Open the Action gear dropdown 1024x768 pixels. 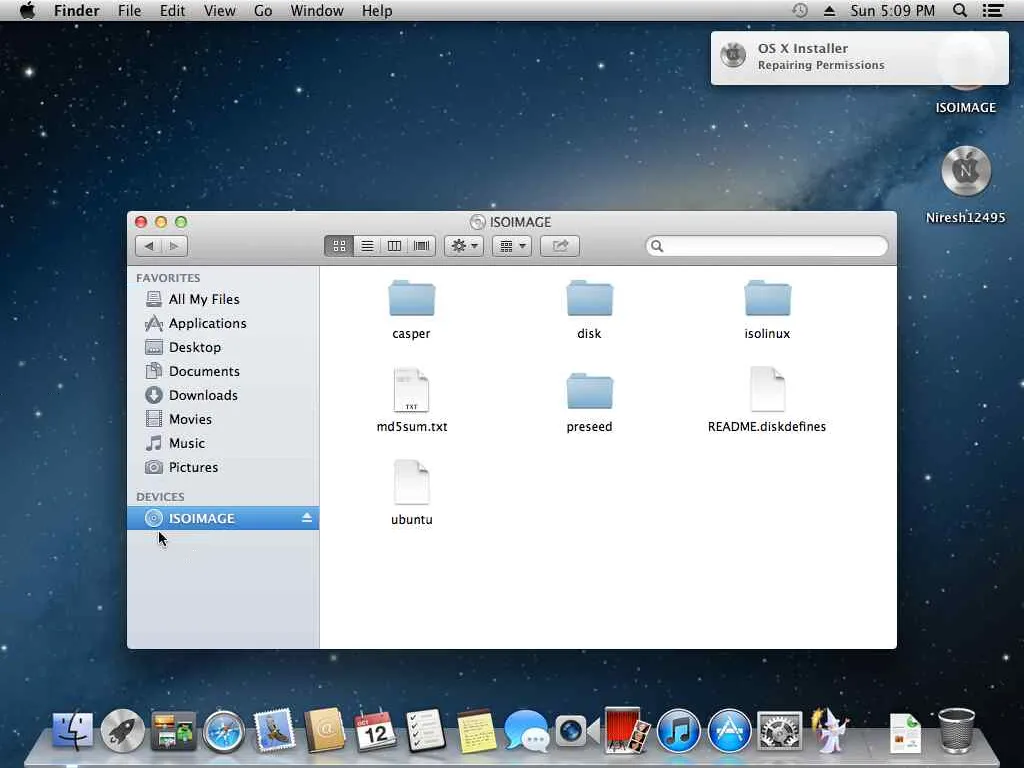click(464, 246)
